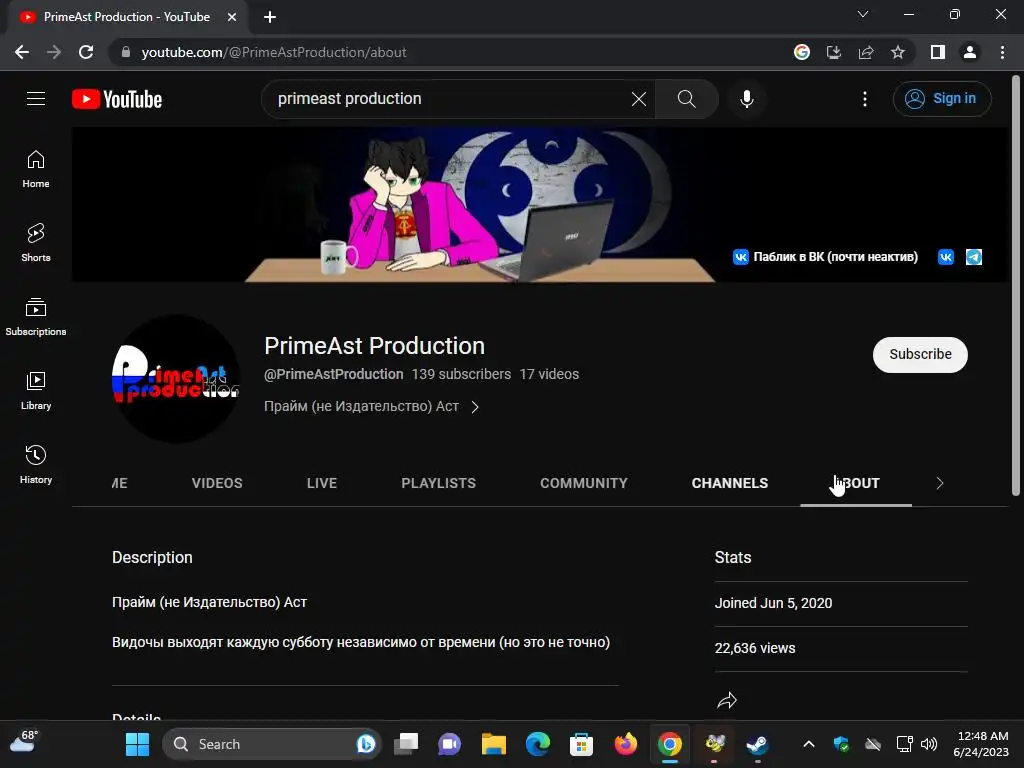The image size is (1024, 768).
Task: Switch to the Channels tab
Action: point(729,483)
